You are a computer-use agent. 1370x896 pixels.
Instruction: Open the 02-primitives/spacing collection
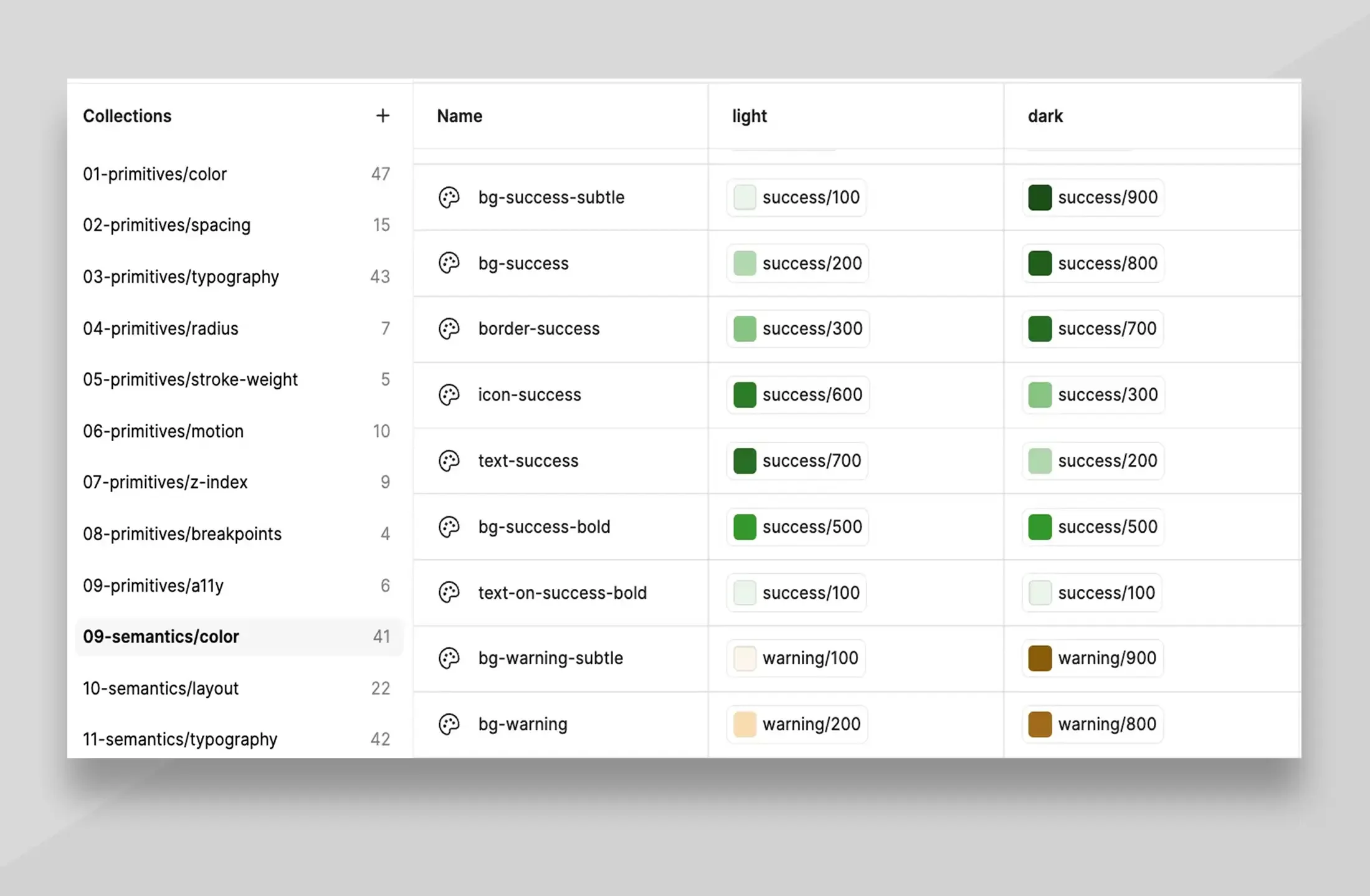[x=239, y=225]
